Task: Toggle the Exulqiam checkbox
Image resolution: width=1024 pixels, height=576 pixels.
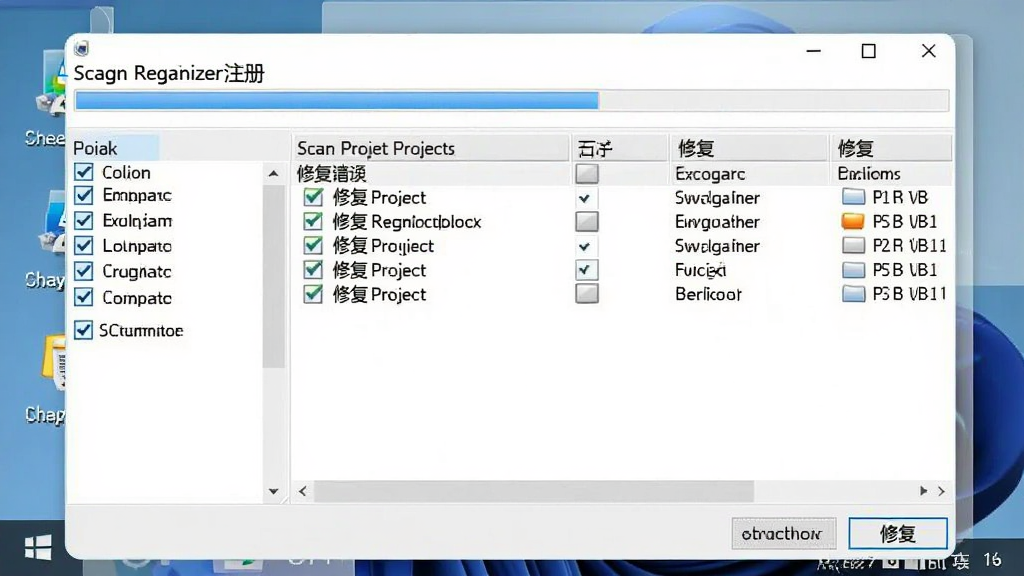Action: point(84,220)
